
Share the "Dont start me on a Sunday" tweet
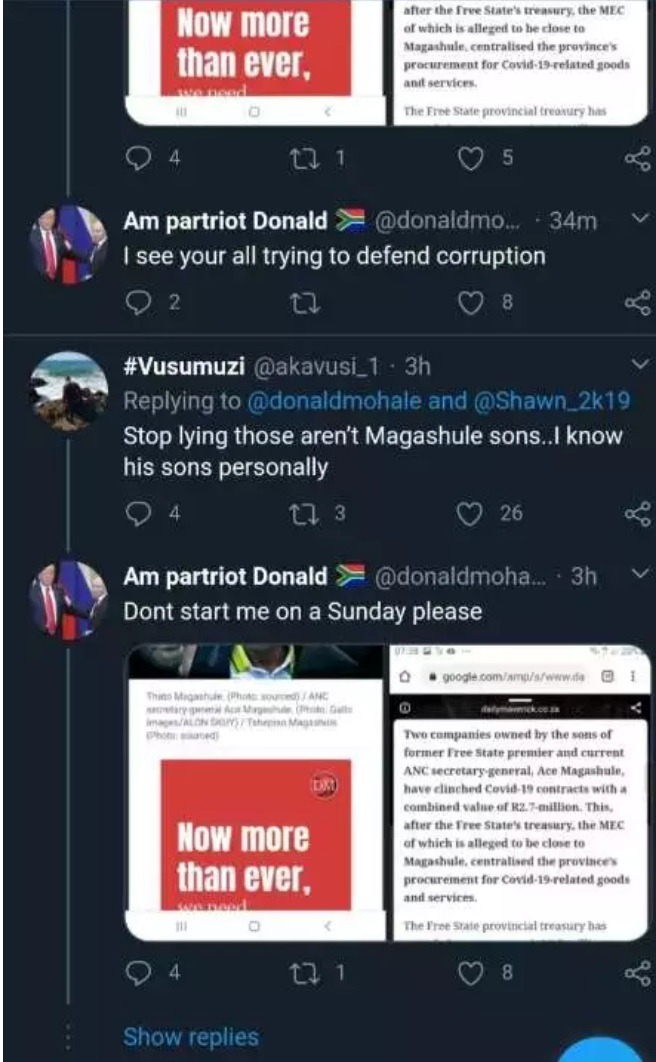tap(636, 970)
